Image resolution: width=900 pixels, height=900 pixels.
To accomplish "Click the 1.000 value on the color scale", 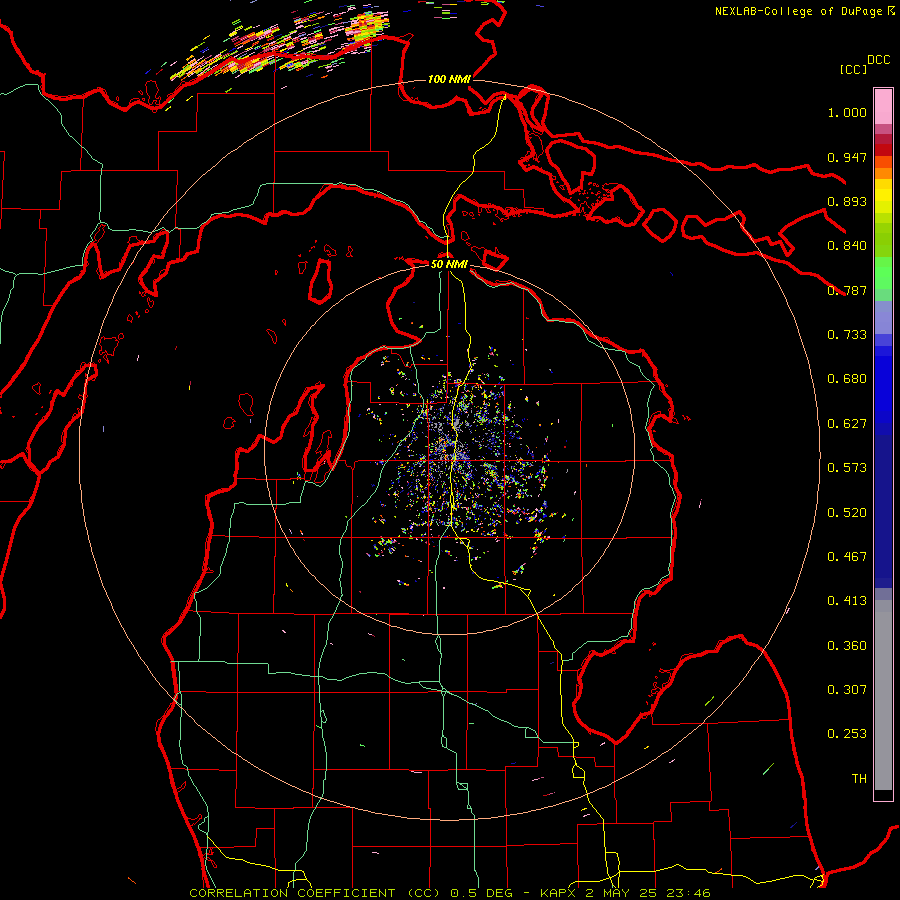I will coord(847,113).
